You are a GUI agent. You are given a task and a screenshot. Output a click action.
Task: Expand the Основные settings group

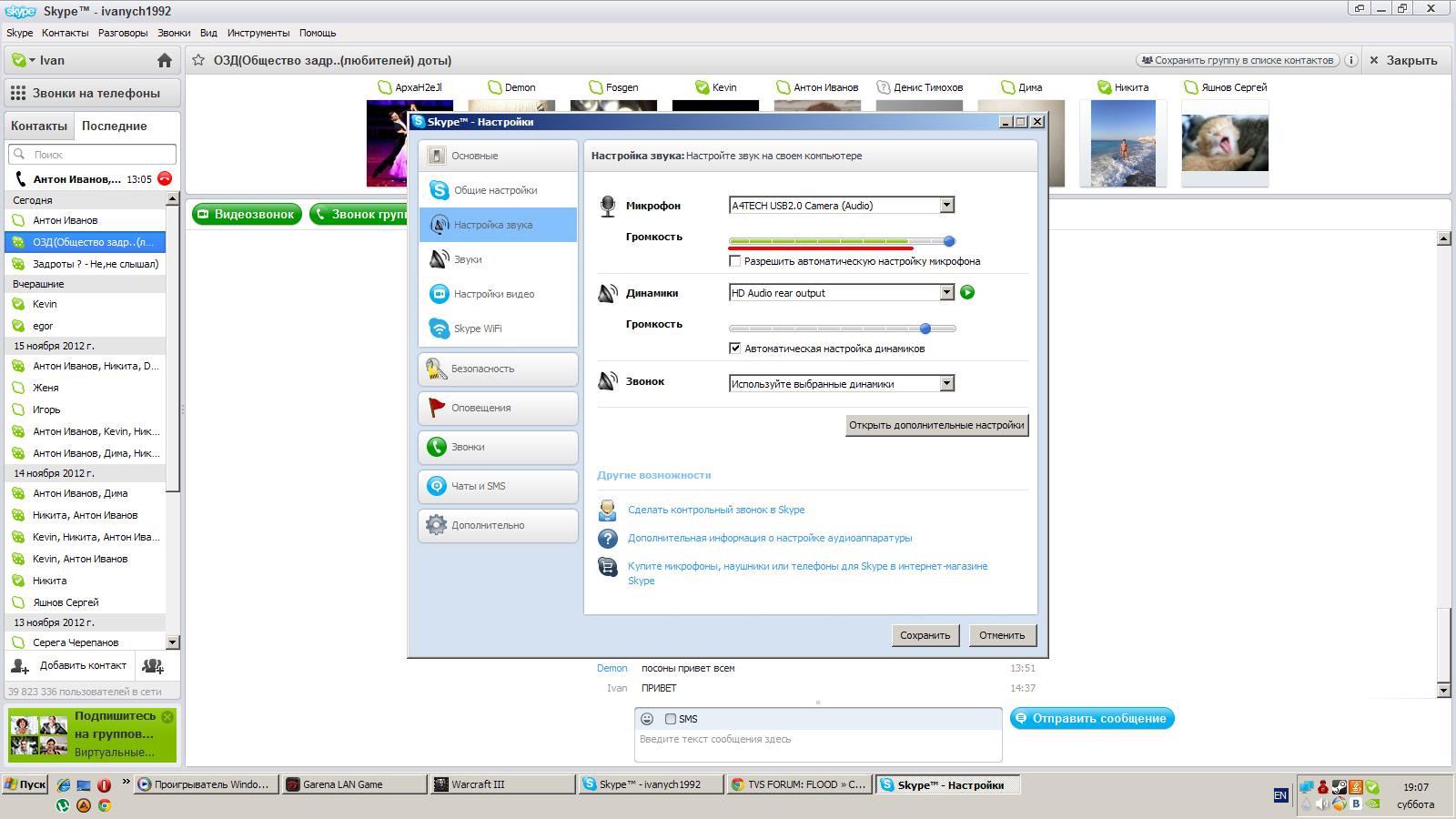pyautogui.click(x=499, y=156)
